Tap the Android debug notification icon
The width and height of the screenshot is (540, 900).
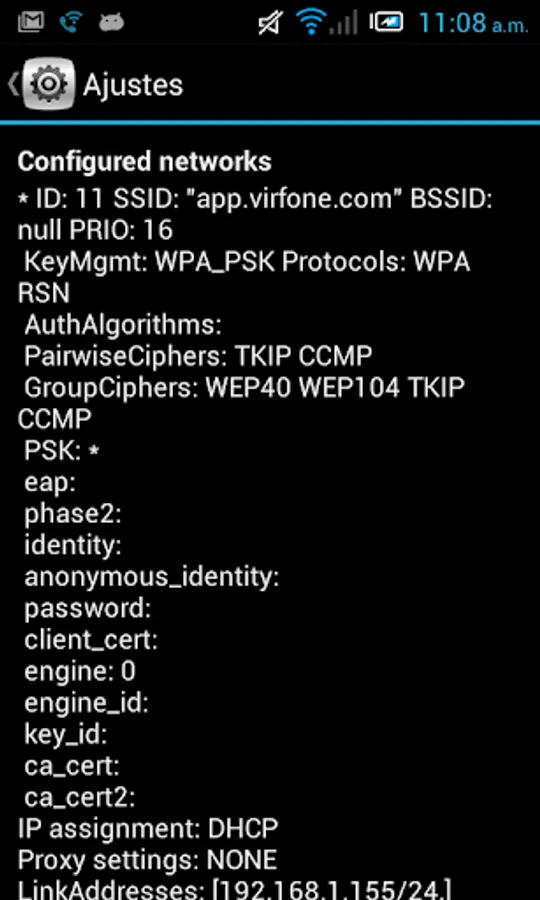point(111,23)
